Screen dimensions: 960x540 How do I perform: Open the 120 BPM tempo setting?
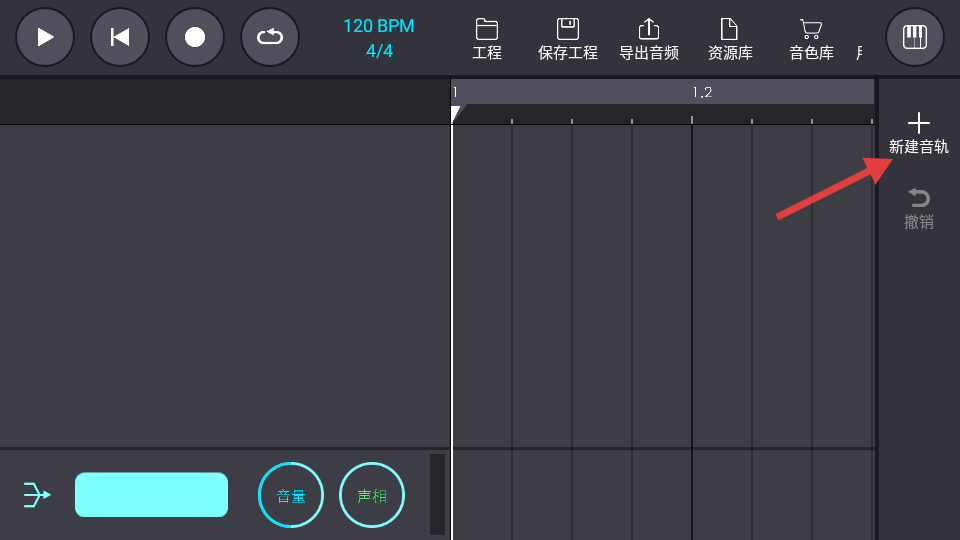(x=378, y=26)
